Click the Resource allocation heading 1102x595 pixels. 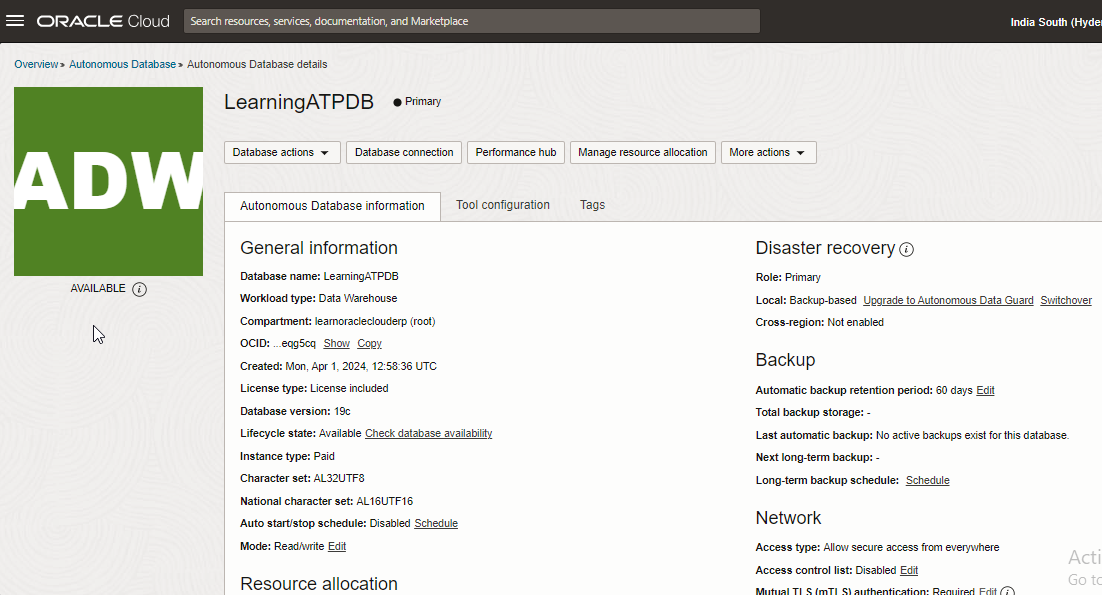click(318, 584)
